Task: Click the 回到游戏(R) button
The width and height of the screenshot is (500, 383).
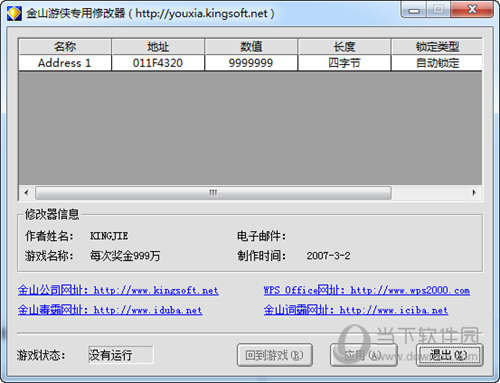Action: coord(275,355)
